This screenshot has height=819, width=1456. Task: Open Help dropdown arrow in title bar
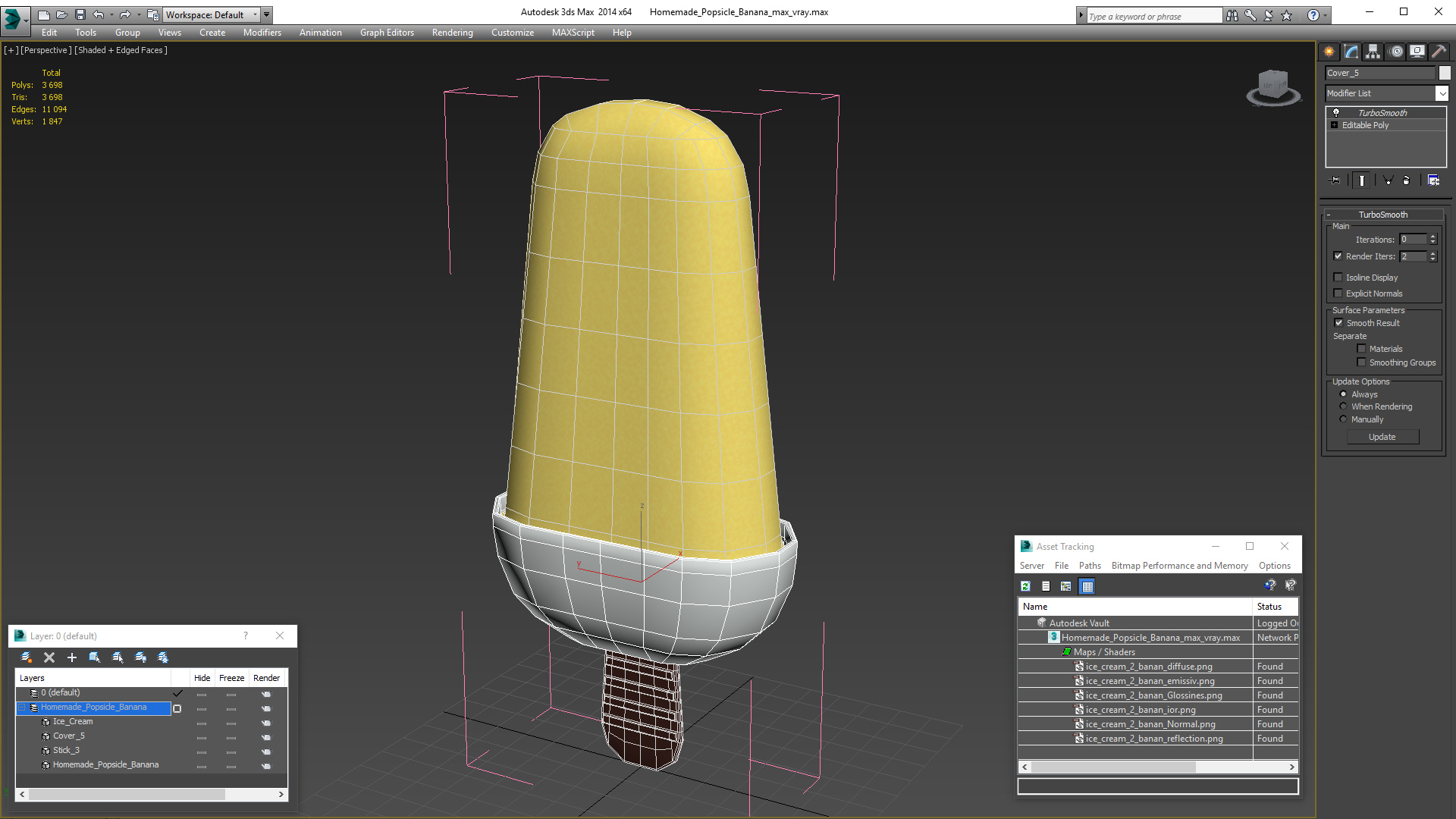tap(1326, 15)
